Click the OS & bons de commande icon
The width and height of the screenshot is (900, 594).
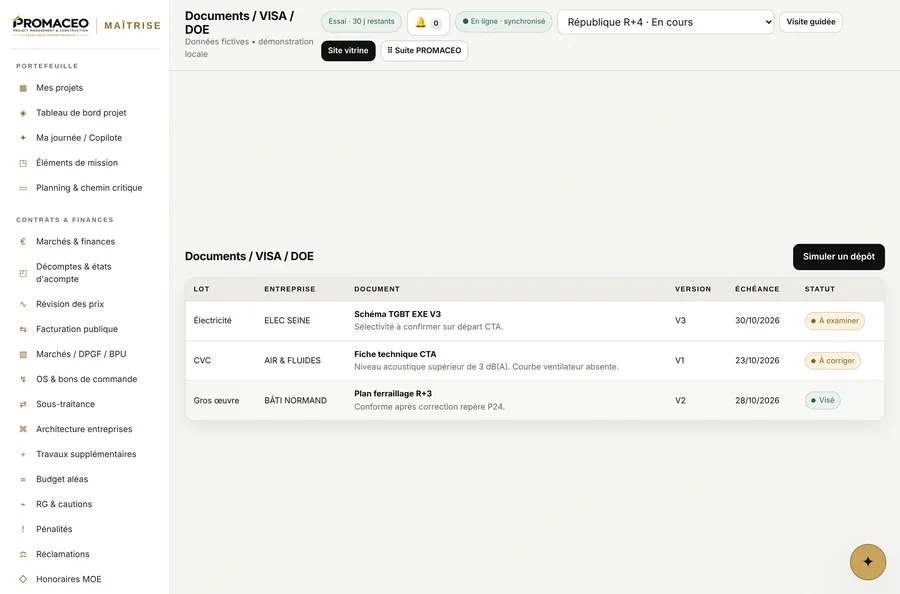(x=23, y=379)
